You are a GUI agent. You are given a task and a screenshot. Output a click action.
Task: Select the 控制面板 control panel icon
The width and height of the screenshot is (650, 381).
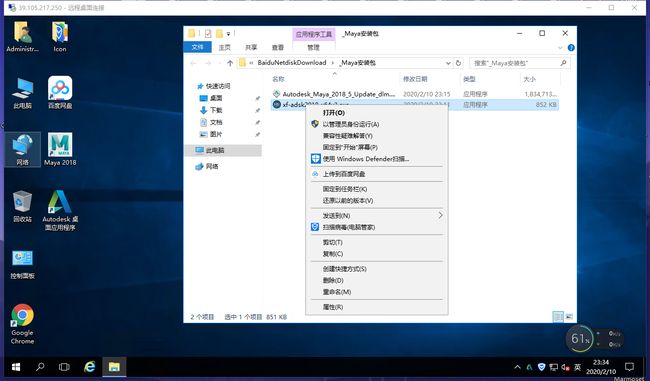point(22,264)
